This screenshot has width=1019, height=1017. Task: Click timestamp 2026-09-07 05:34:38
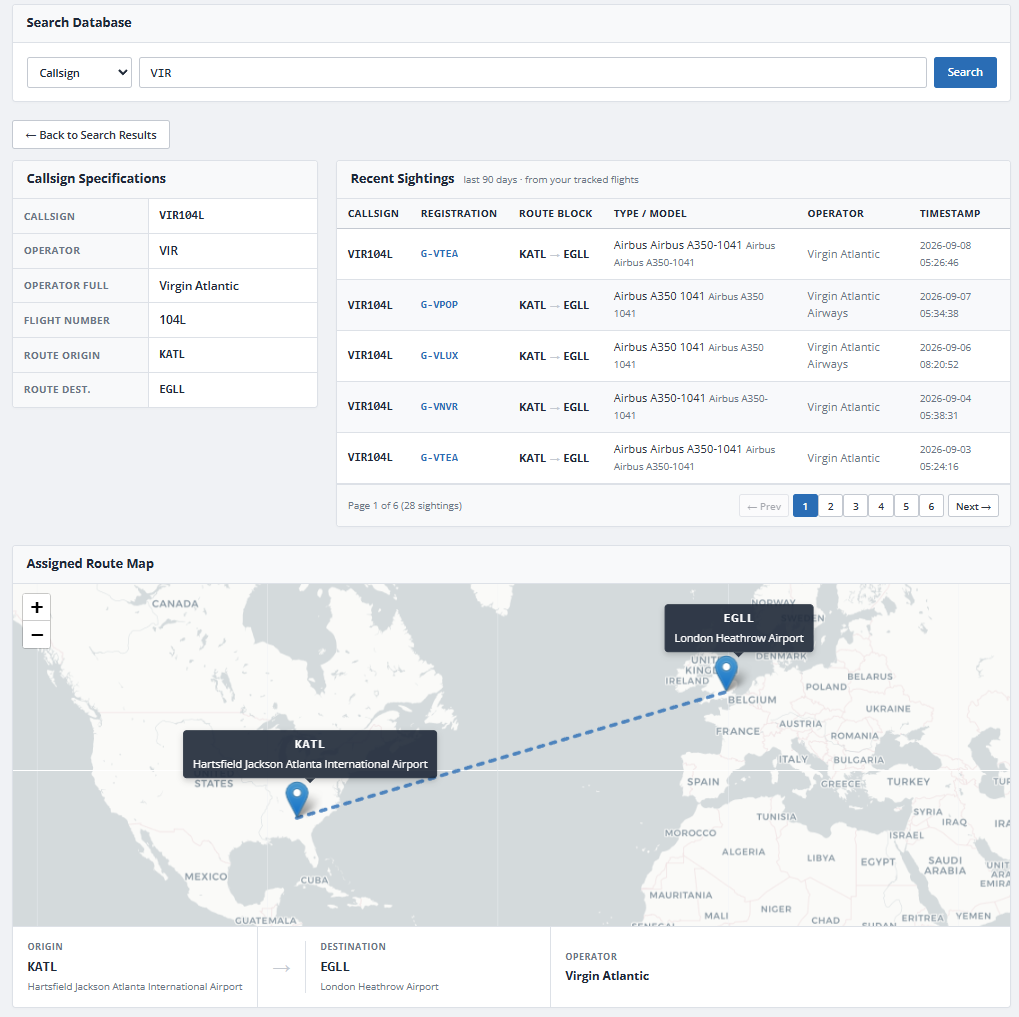click(946, 305)
